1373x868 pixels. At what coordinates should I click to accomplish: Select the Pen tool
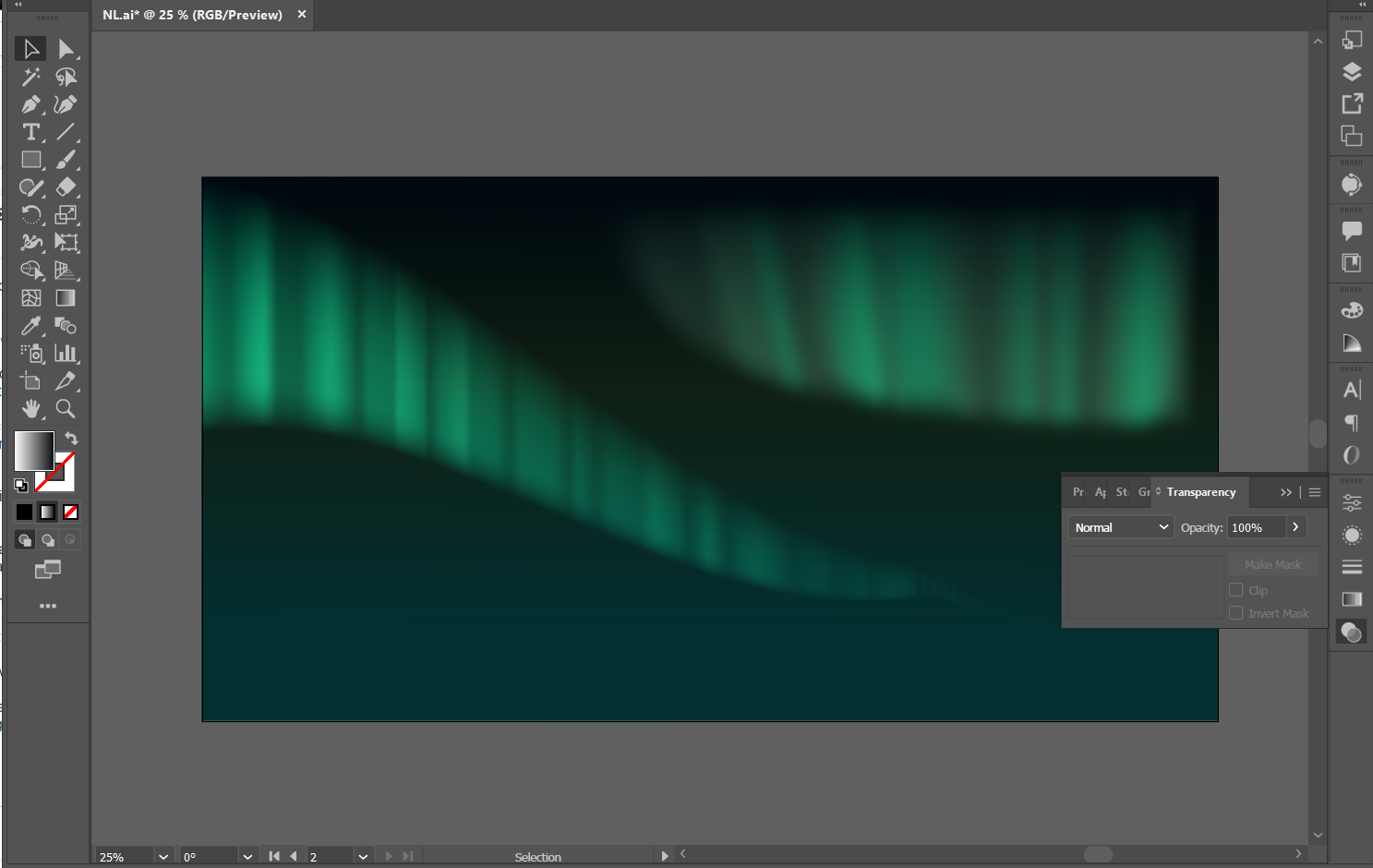point(30,104)
